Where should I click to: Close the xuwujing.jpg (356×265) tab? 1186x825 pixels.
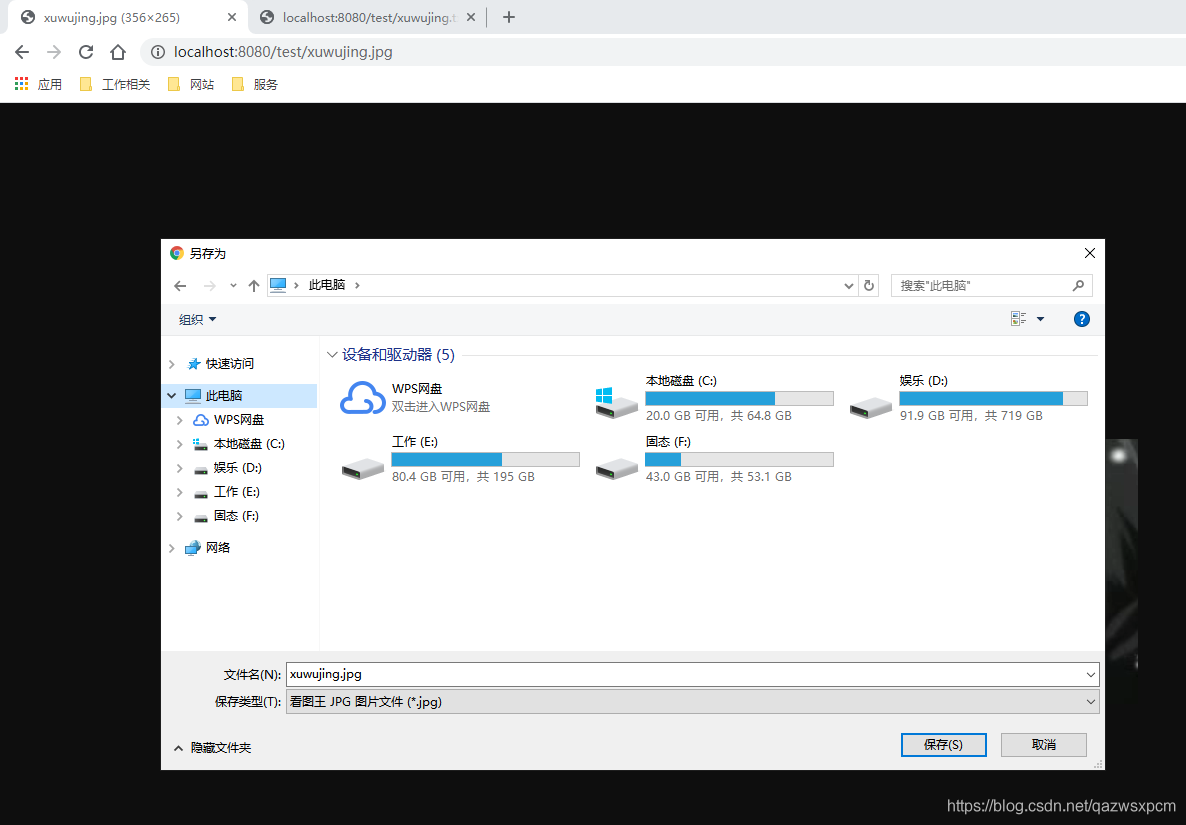pyautogui.click(x=232, y=17)
